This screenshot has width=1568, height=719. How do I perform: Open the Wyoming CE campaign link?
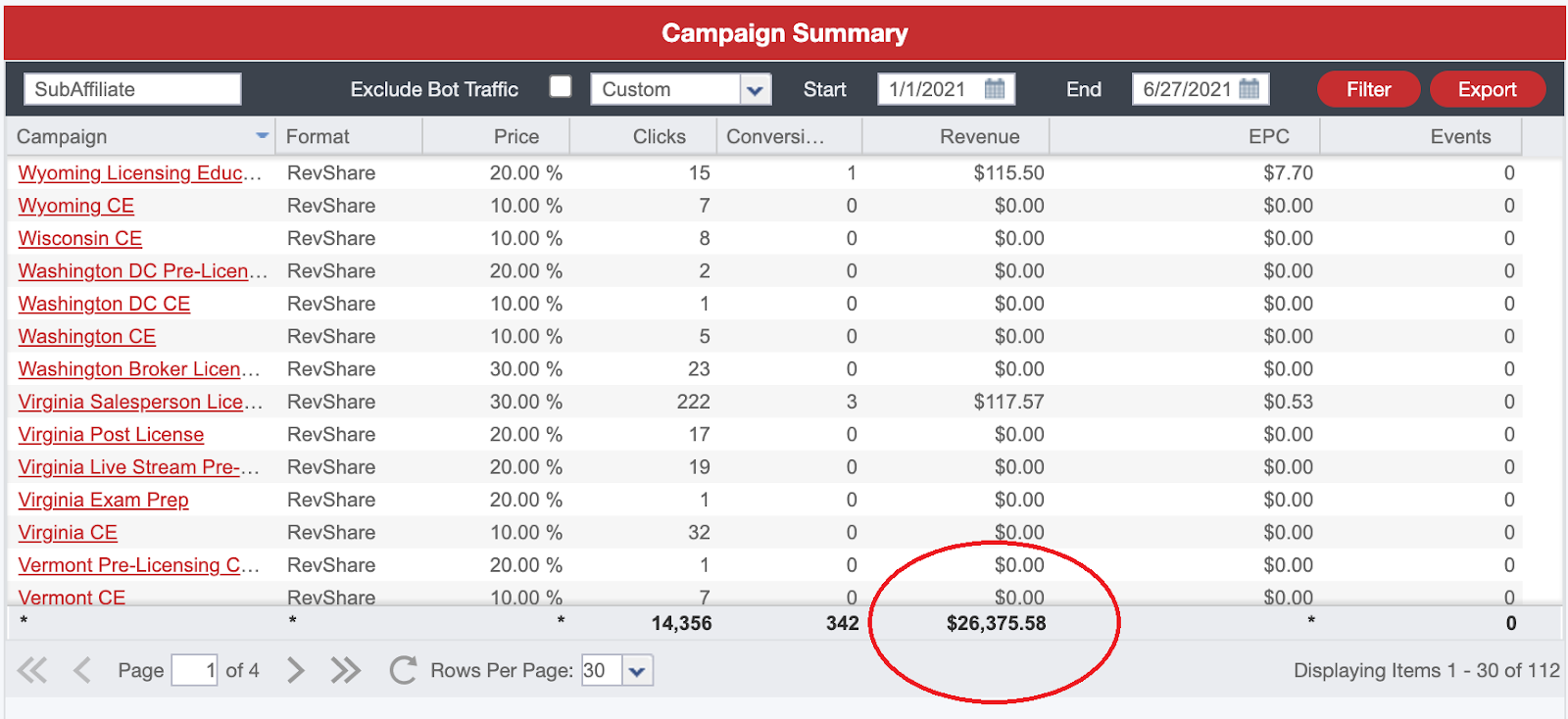[x=76, y=206]
